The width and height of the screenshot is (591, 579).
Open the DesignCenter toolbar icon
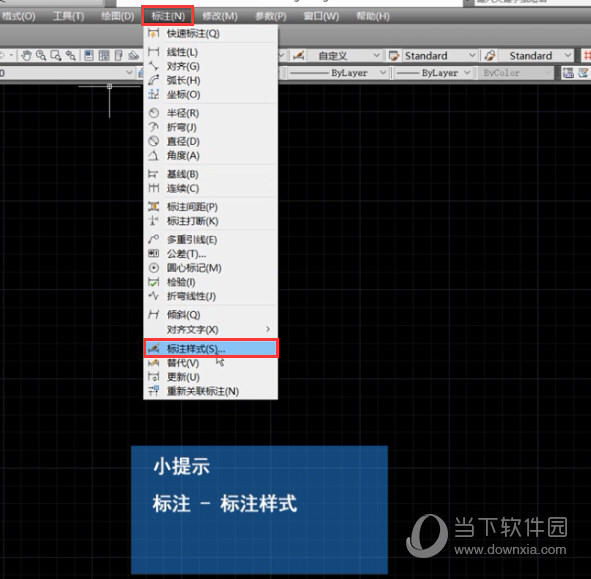pyautogui.click(x=104, y=56)
